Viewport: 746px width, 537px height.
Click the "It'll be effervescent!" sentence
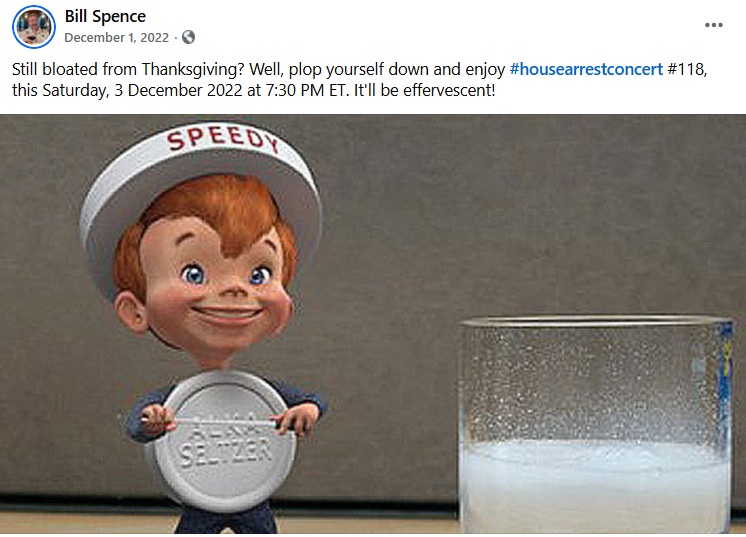tap(424, 90)
